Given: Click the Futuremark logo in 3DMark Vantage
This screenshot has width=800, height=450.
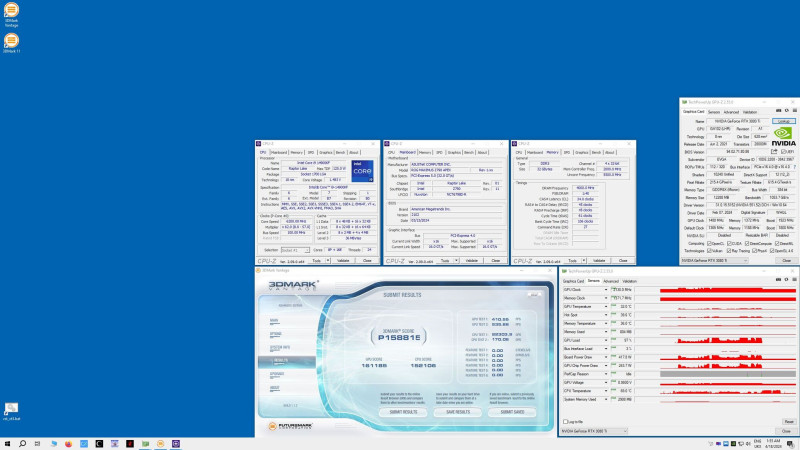Looking at the screenshot, I should pyautogui.click(x=290, y=426).
